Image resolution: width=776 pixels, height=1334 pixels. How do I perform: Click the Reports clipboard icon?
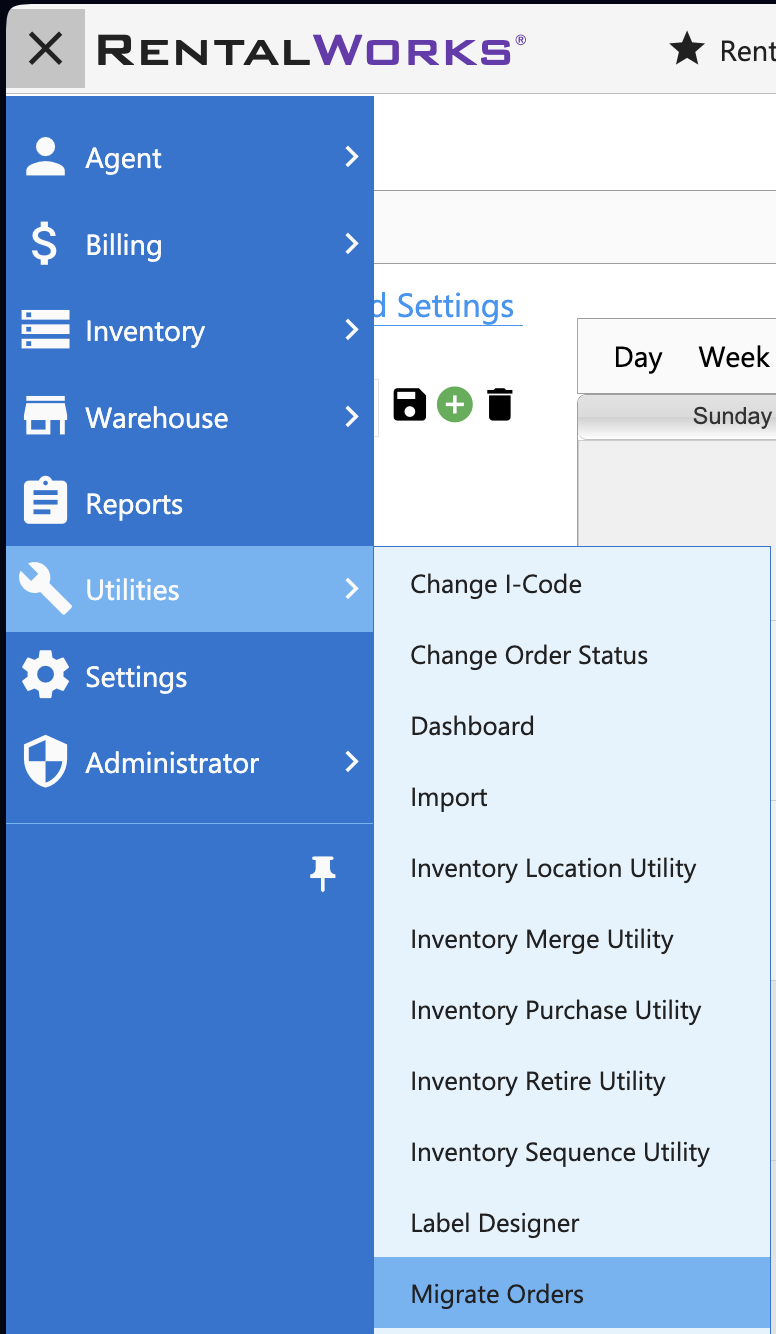pyautogui.click(x=45, y=503)
